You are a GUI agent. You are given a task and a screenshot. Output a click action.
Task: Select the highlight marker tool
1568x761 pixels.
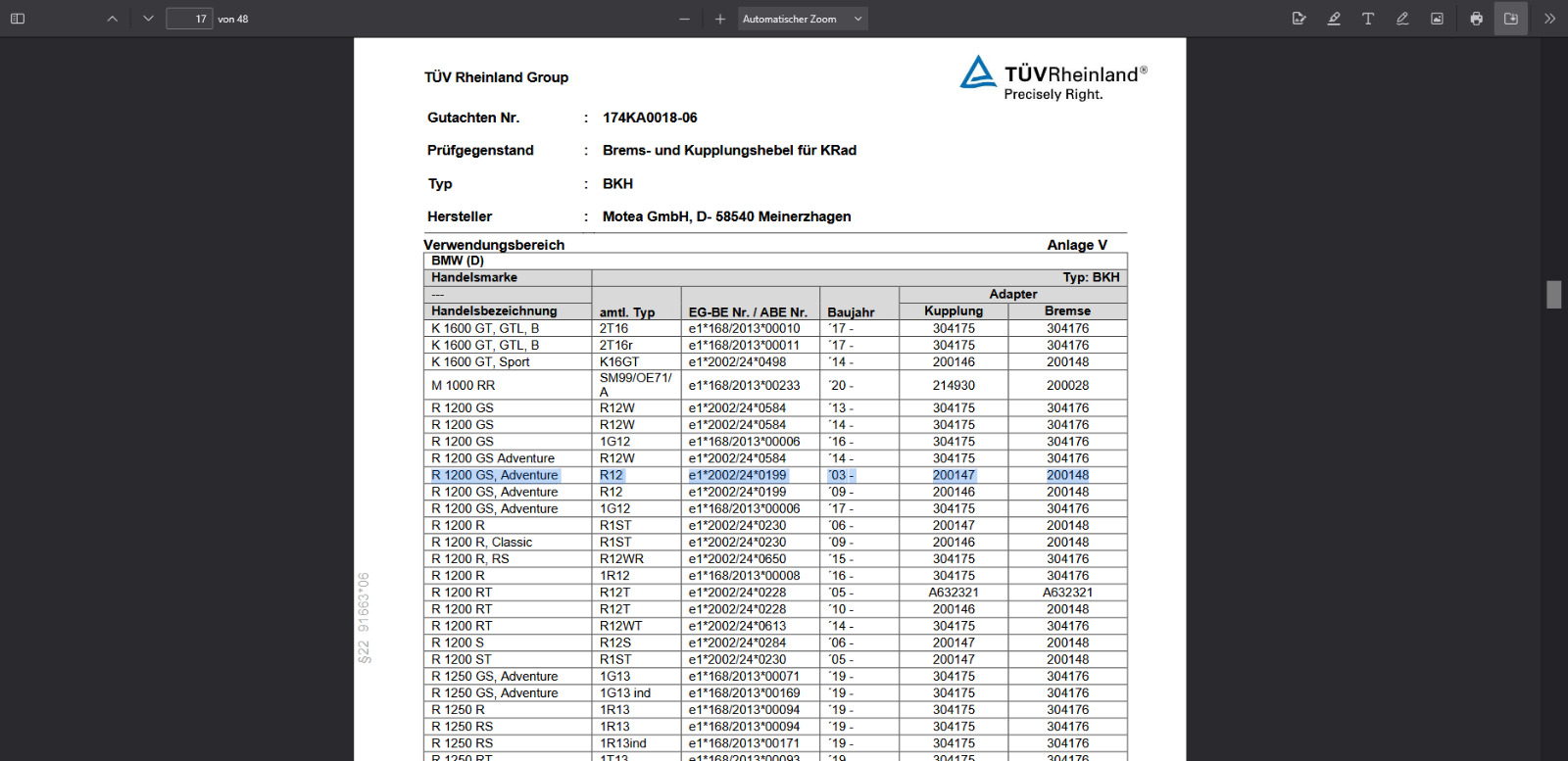click(x=1334, y=19)
